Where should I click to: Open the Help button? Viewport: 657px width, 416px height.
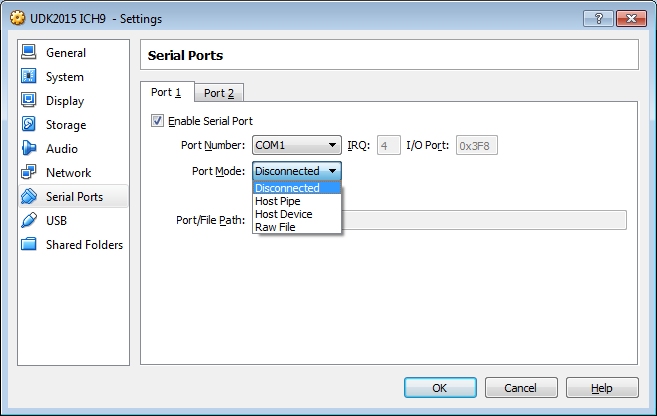pyautogui.click(x=602, y=388)
